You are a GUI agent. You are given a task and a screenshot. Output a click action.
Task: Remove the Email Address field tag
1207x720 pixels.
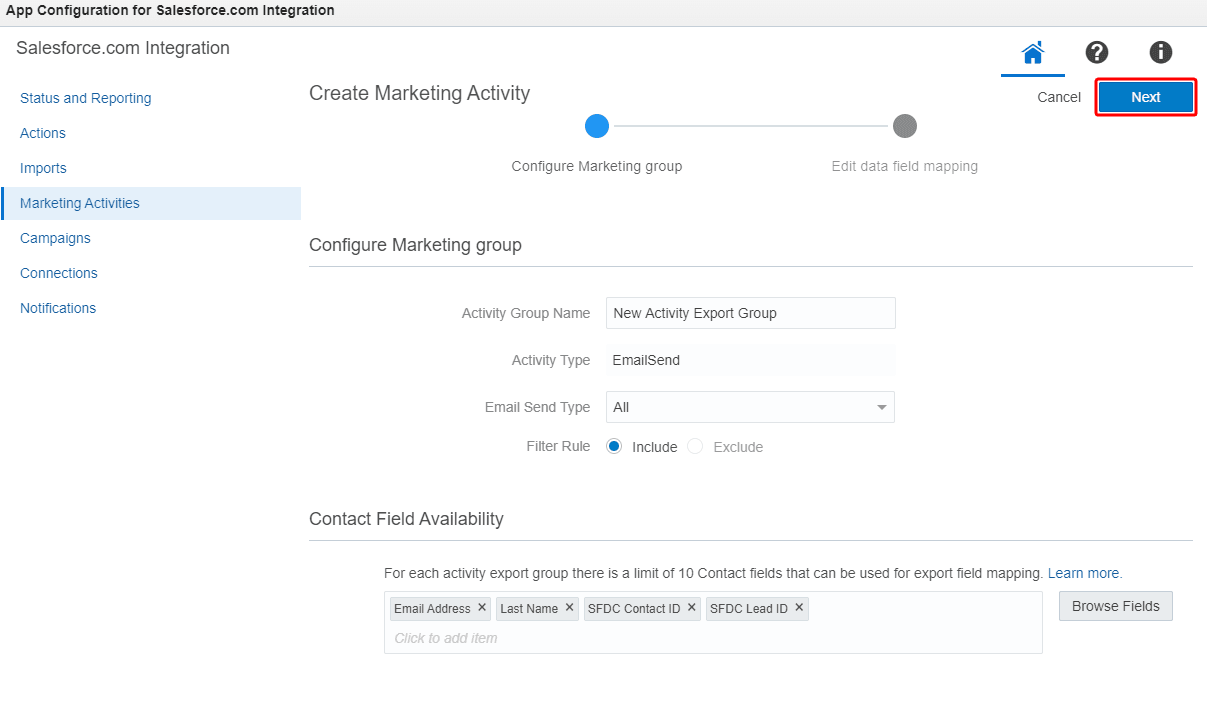point(482,607)
